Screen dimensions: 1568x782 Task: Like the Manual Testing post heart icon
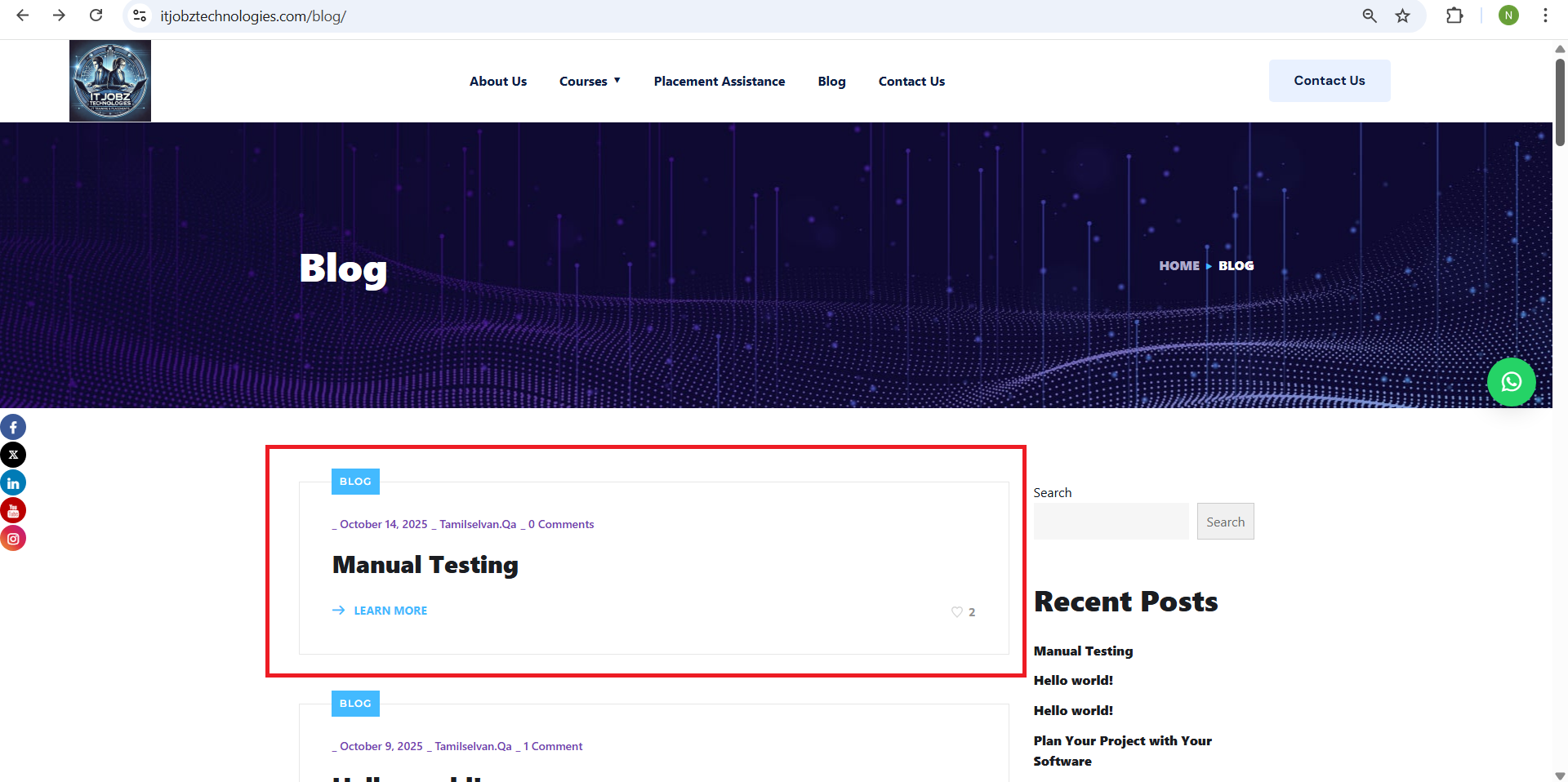956,611
